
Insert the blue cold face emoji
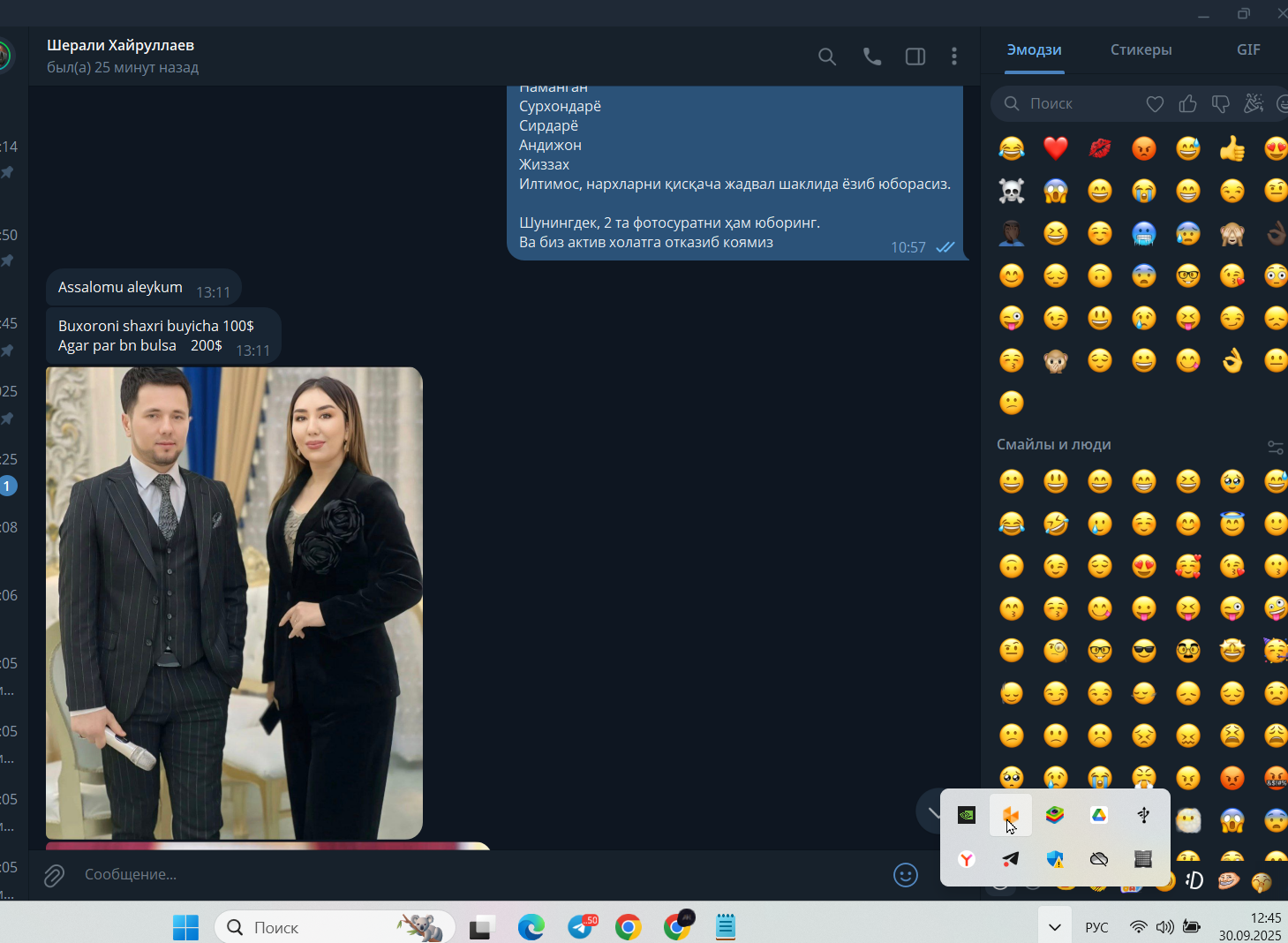point(1144,233)
